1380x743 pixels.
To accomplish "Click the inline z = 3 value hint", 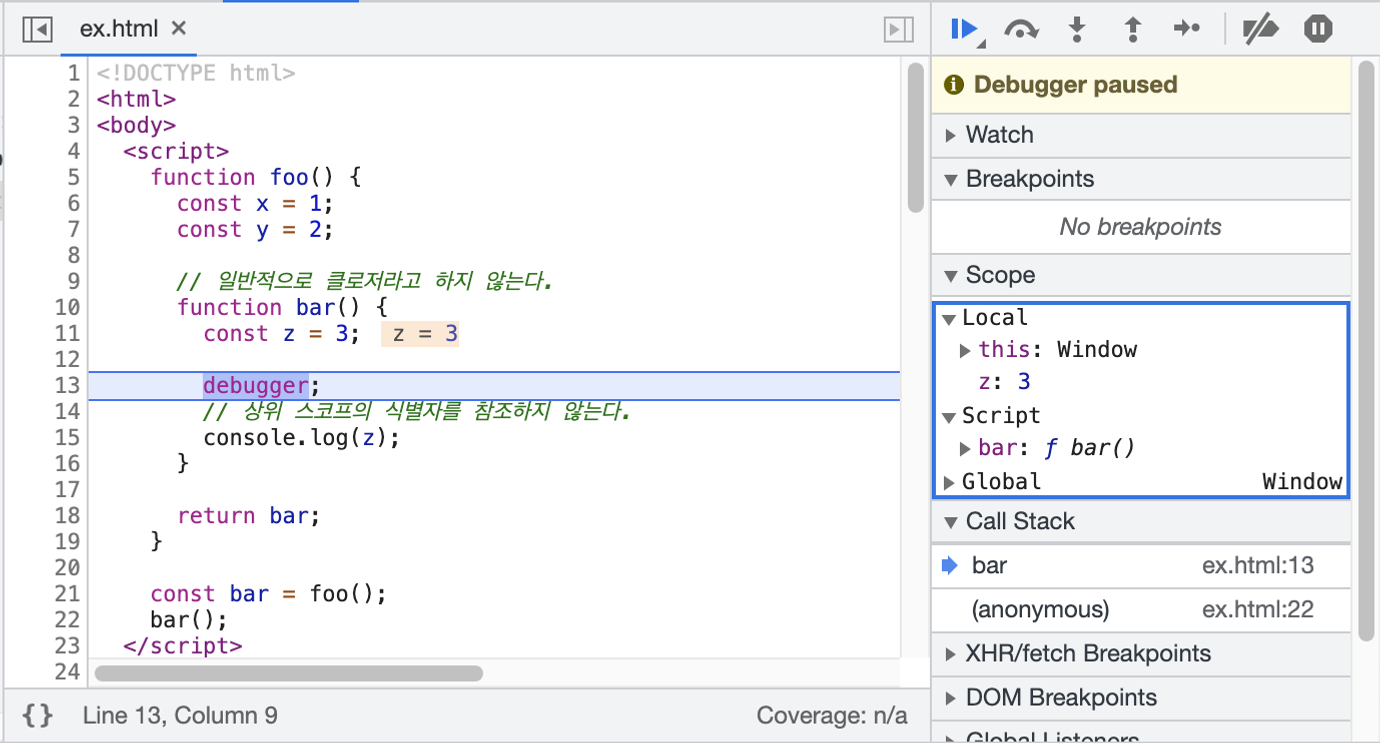I will coord(420,334).
